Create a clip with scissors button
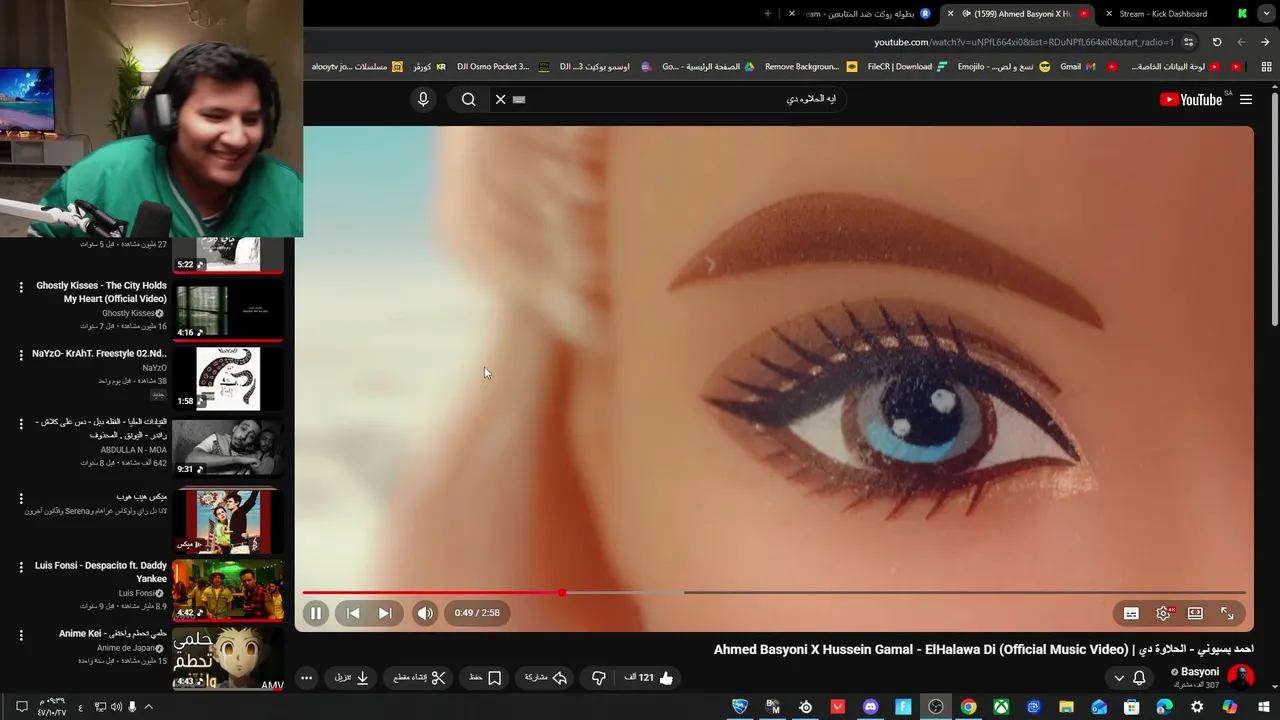Screen dimensions: 1280x720 (x=419, y=678)
